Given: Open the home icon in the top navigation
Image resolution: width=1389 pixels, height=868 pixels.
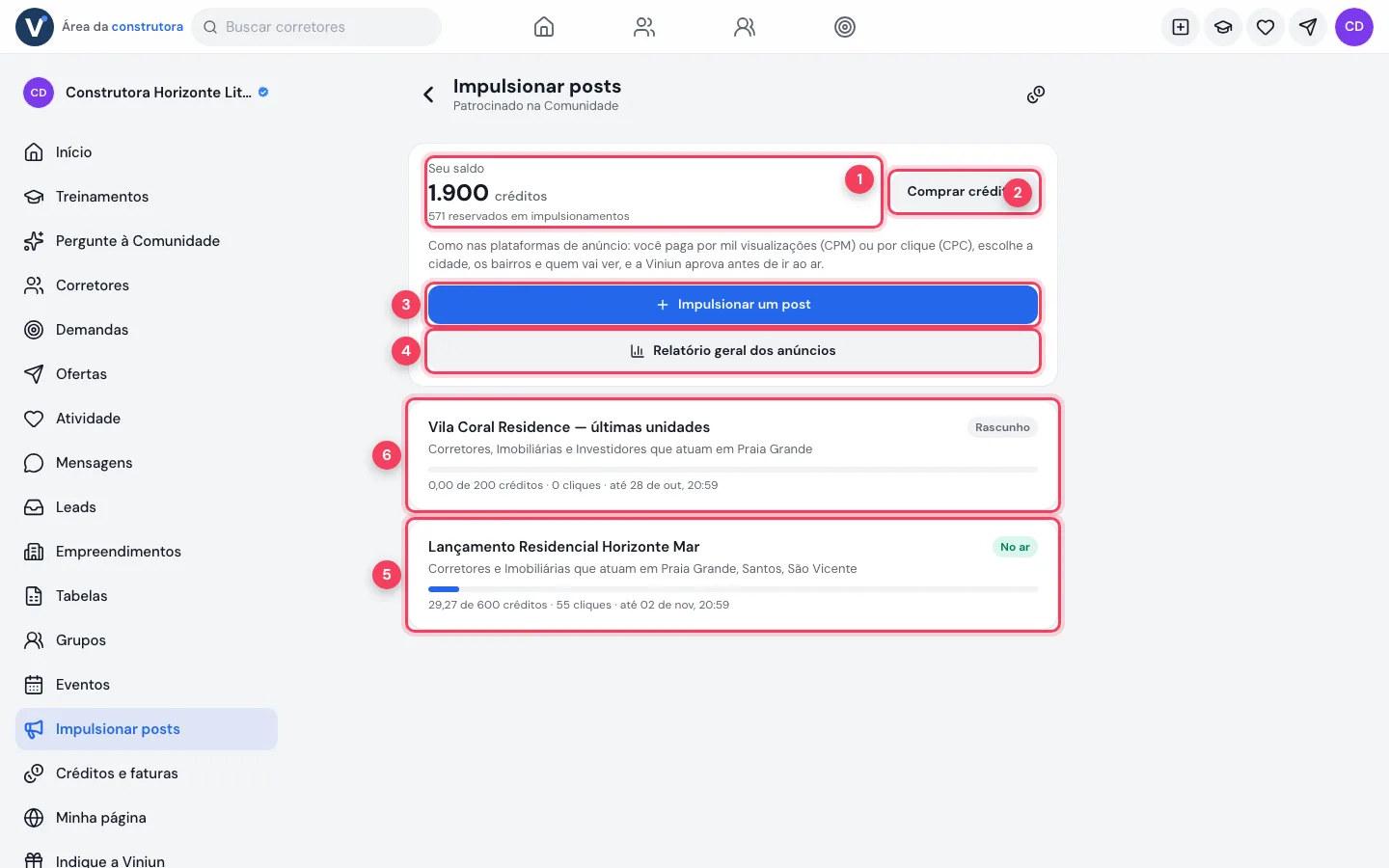Looking at the screenshot, I should [x=544, y=27].
